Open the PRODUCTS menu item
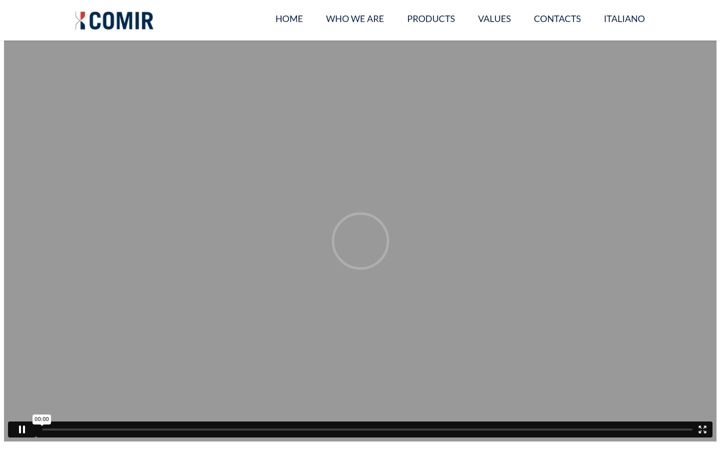The width and height of the screenshot is (720, 450). point(431,19)
